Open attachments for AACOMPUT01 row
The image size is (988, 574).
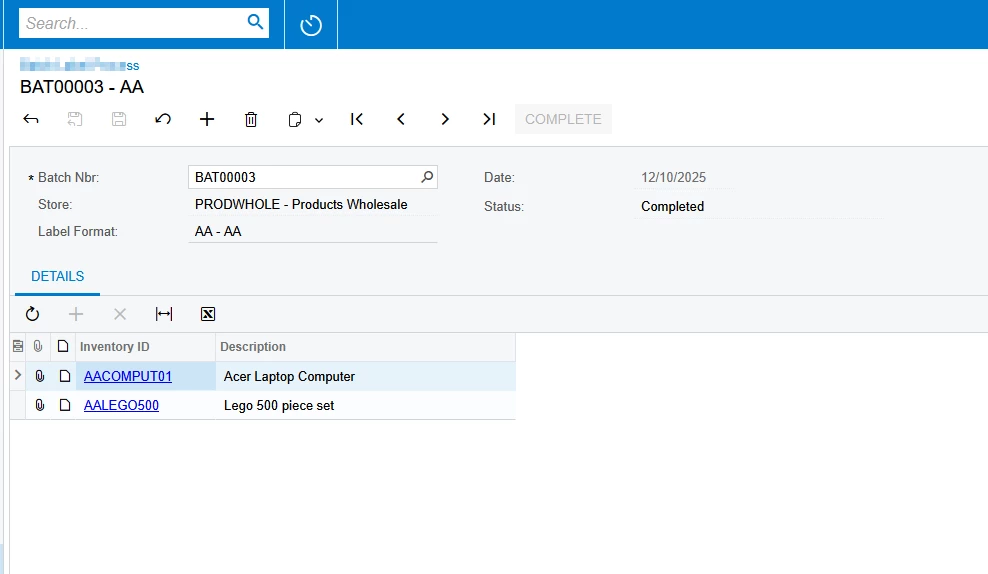39,376
